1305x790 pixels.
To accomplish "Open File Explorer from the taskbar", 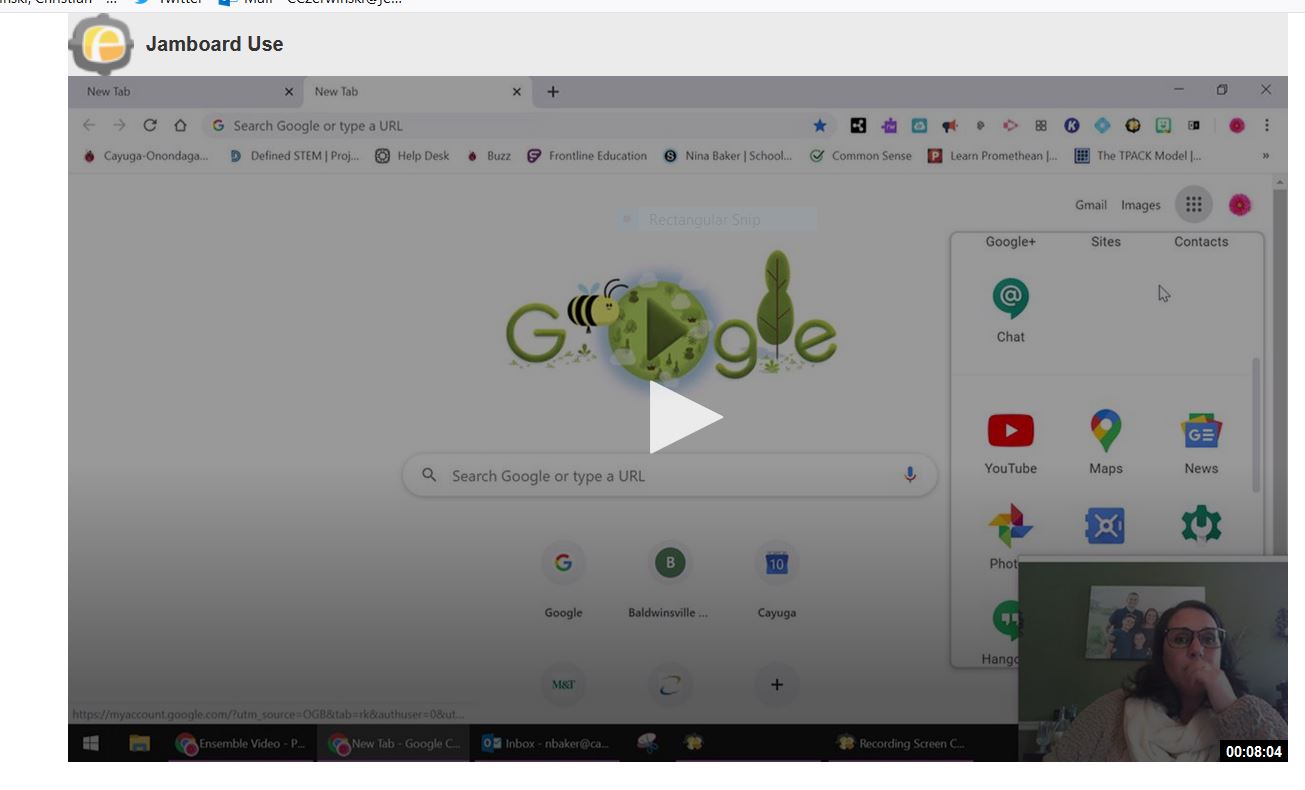I will point(139,743).
